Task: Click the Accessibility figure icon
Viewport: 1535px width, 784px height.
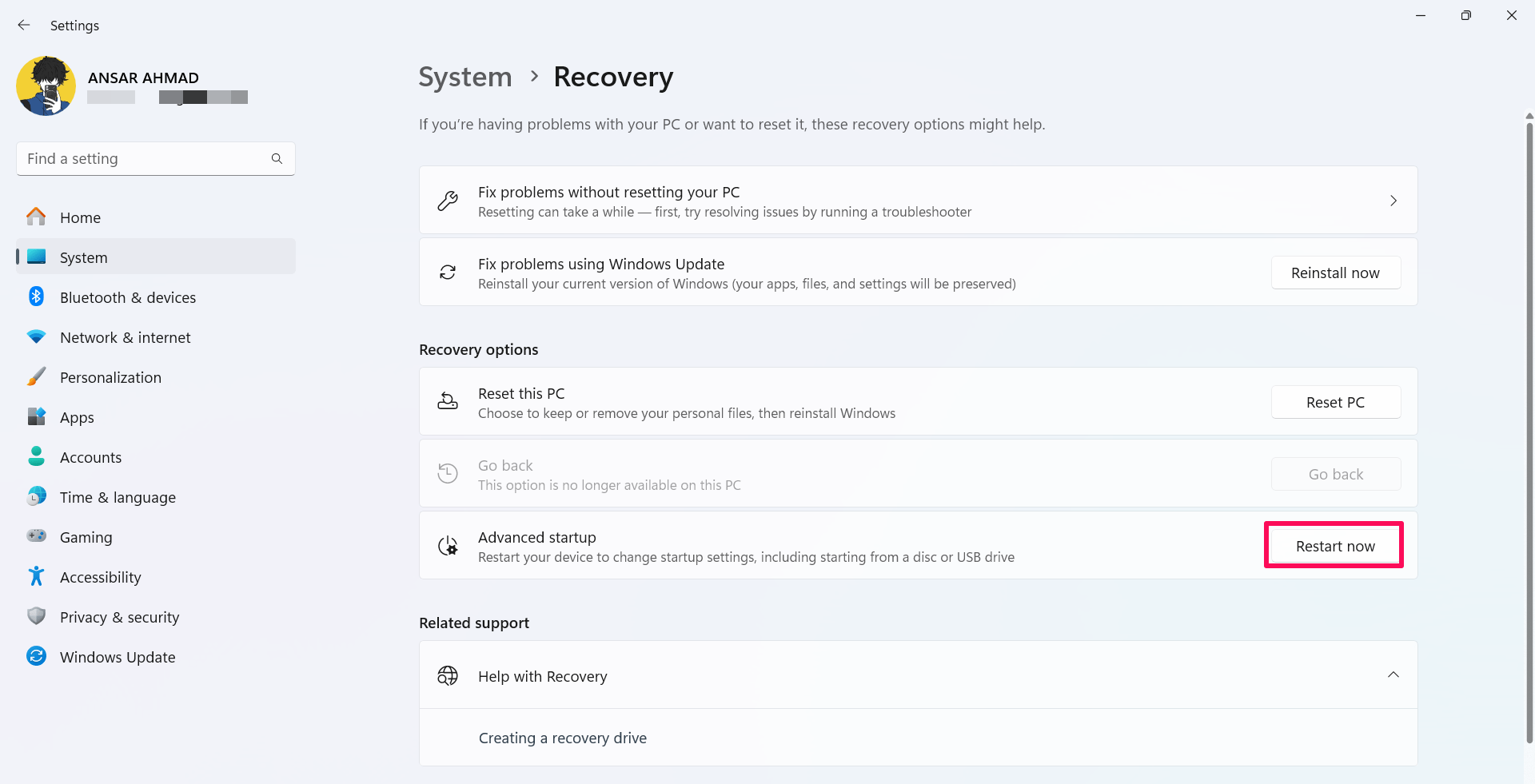Action: (36, 576)
